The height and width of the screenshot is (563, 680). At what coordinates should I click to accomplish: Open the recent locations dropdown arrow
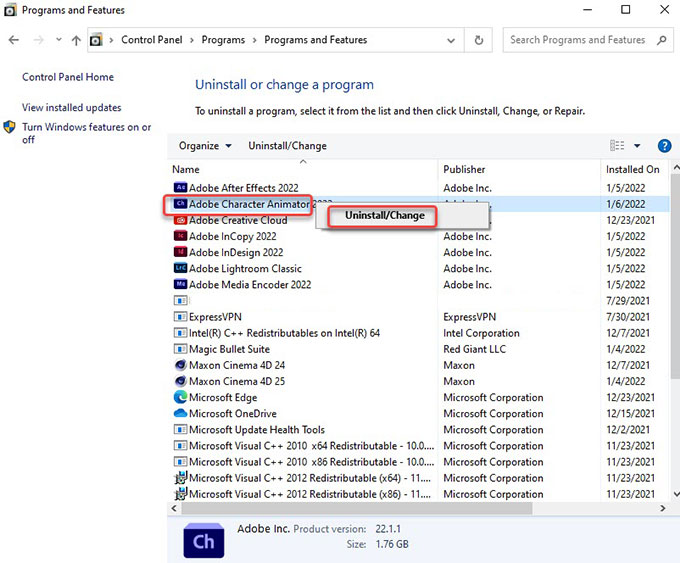59,40
